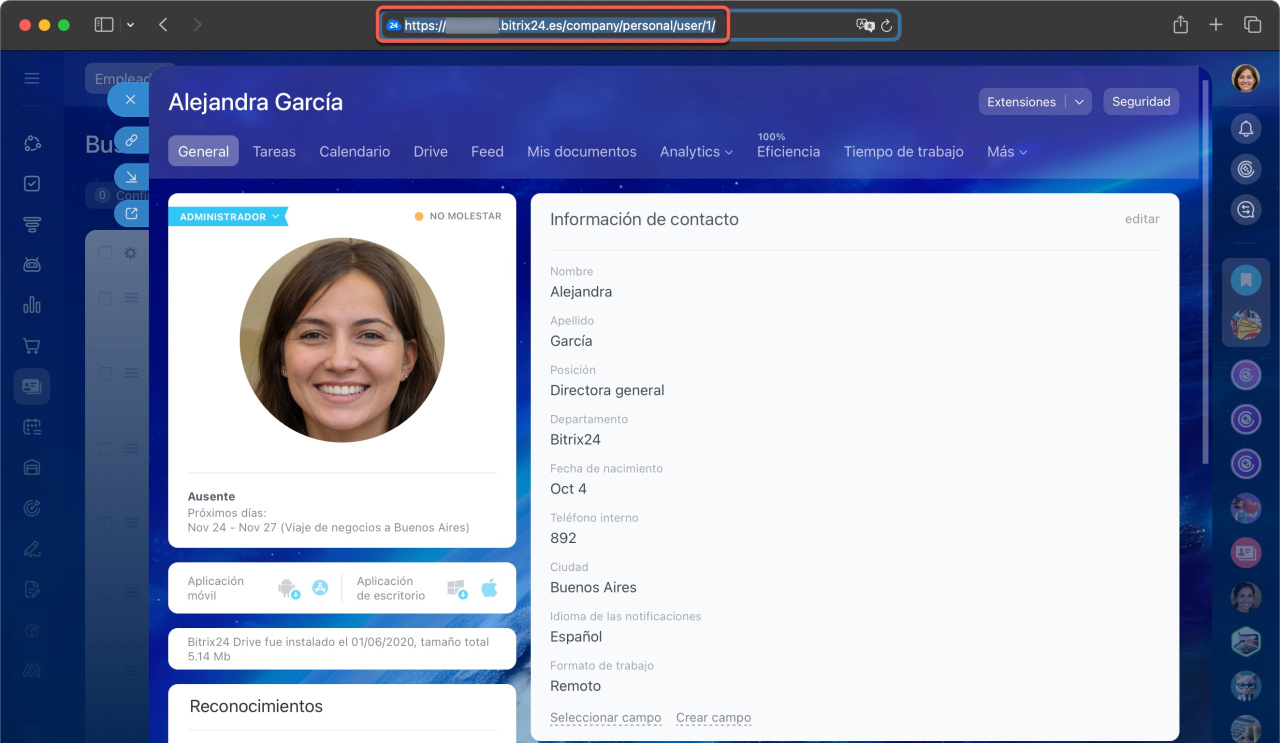Viewport: 1280px width, 743px height.
Task: Reload the page with the refresh icon
Action: click(886, 26)
